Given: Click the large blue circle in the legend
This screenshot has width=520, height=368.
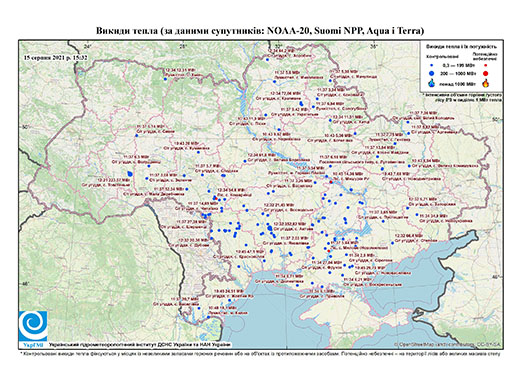Looking at the screenshot, I should coord(432,73).
